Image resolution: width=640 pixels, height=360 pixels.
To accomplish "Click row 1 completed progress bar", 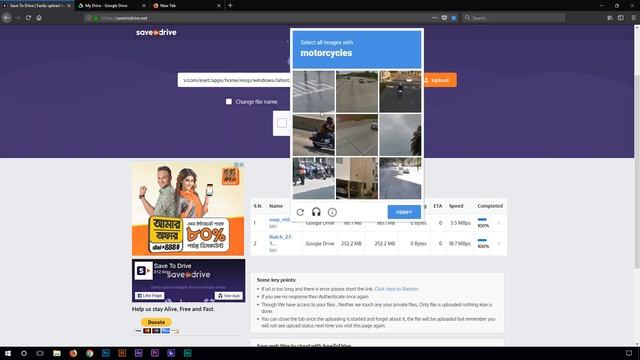I will [x=482, y=220].
